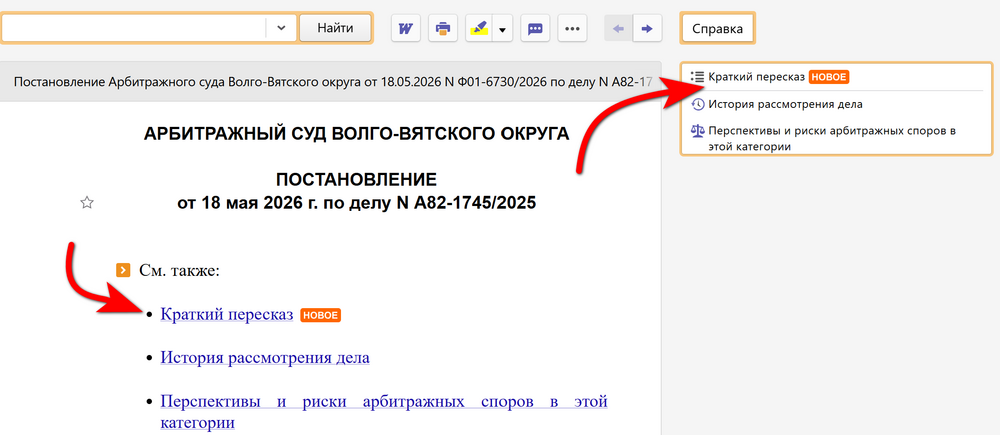Click the list icon beside Краткий пересказ

(x=697, y=77)
